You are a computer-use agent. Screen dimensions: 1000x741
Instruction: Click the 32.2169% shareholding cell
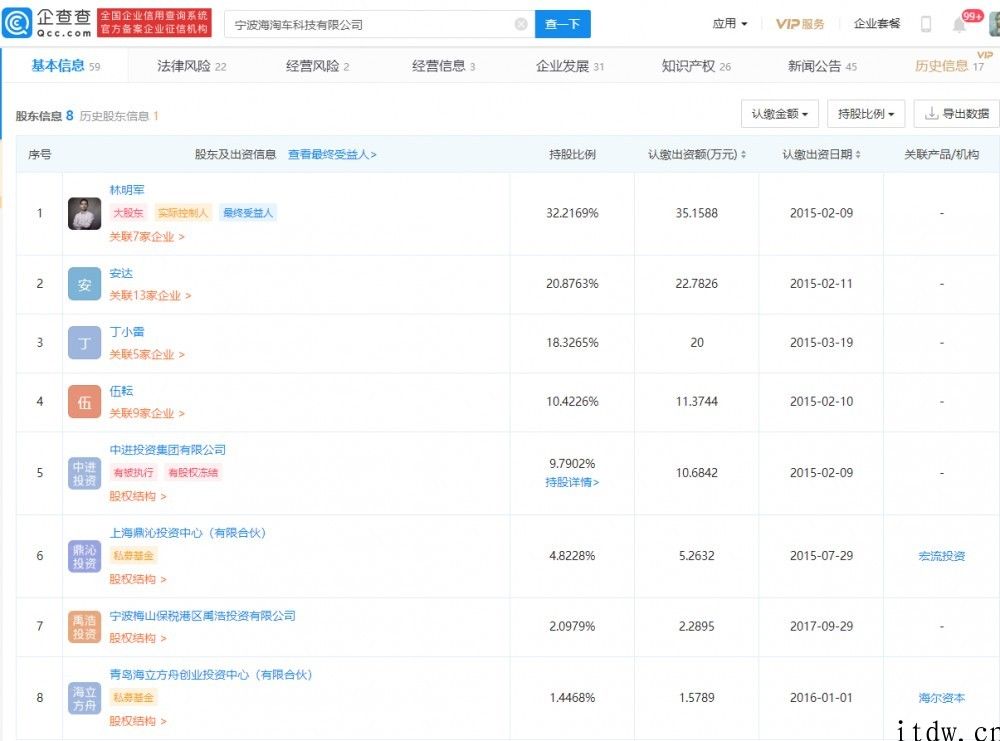(572, 214)
